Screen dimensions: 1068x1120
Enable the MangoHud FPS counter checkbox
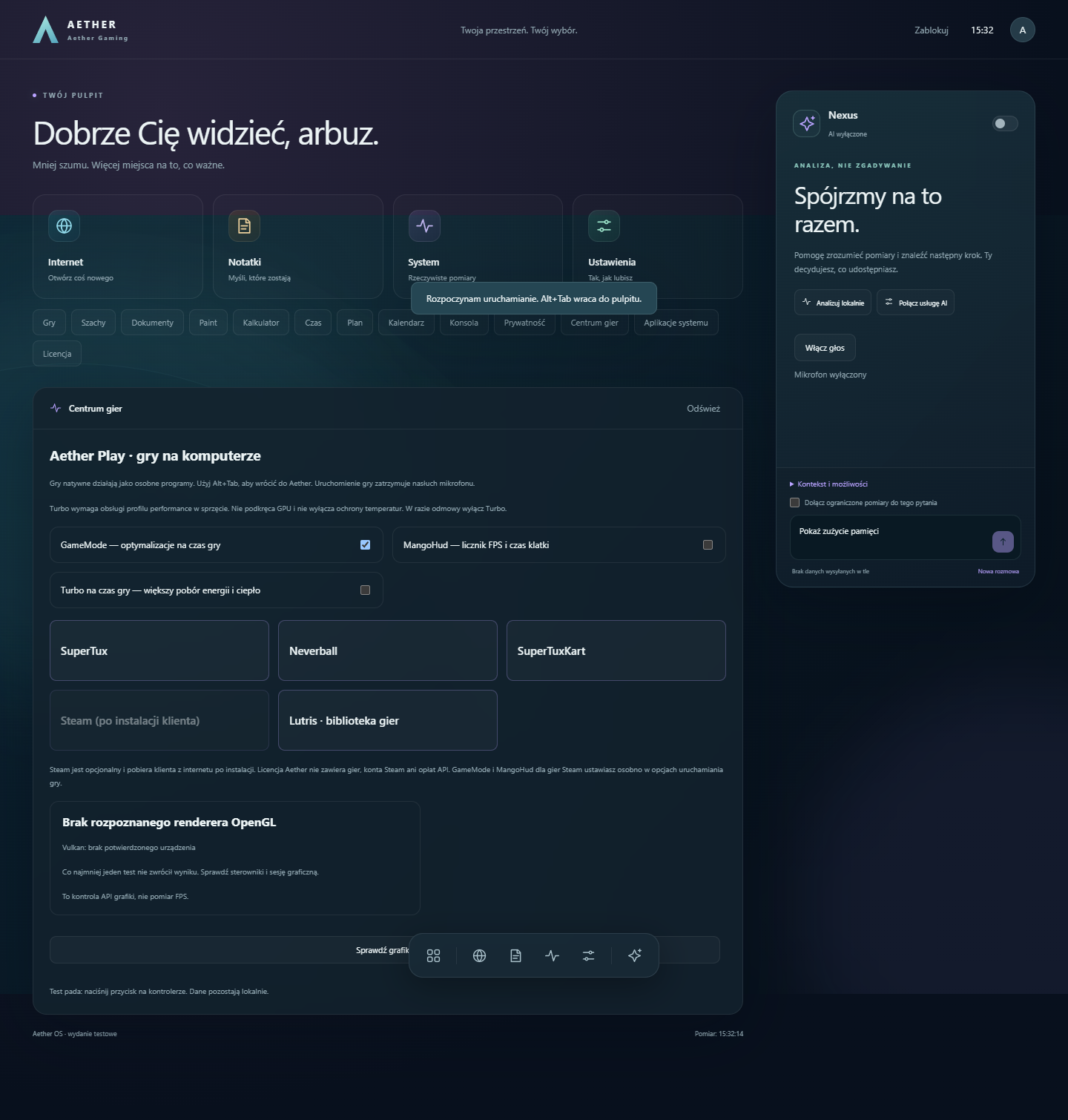(x=708, y=544)
